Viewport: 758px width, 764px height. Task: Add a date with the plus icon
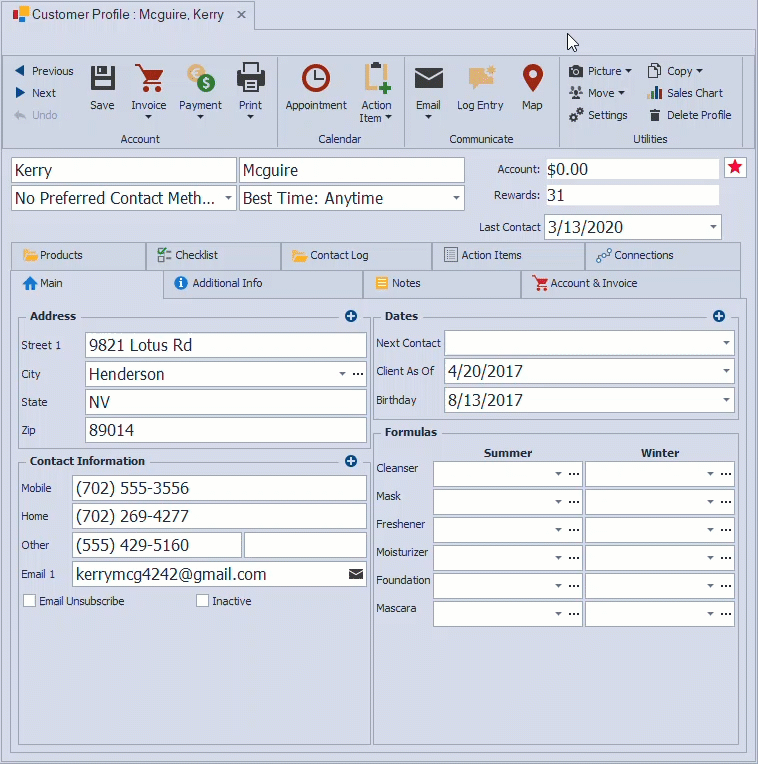pos(719,316)
